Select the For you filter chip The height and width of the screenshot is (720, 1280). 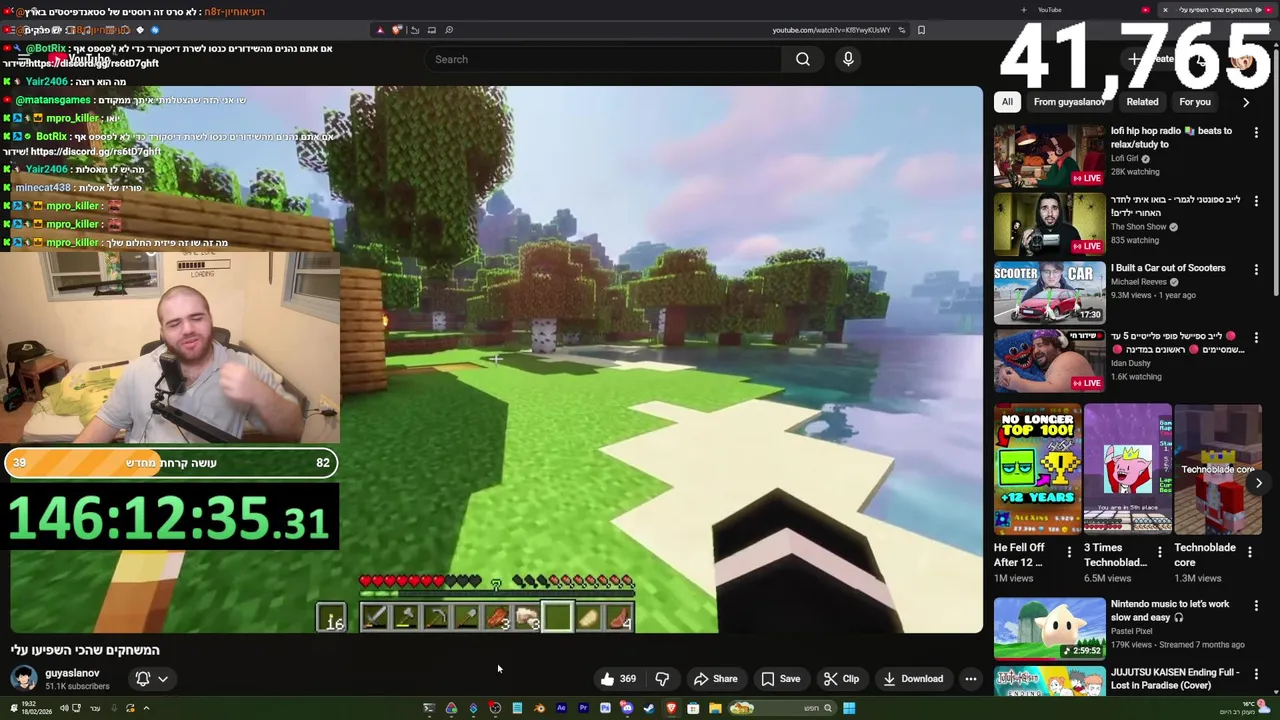(1194, 102)
